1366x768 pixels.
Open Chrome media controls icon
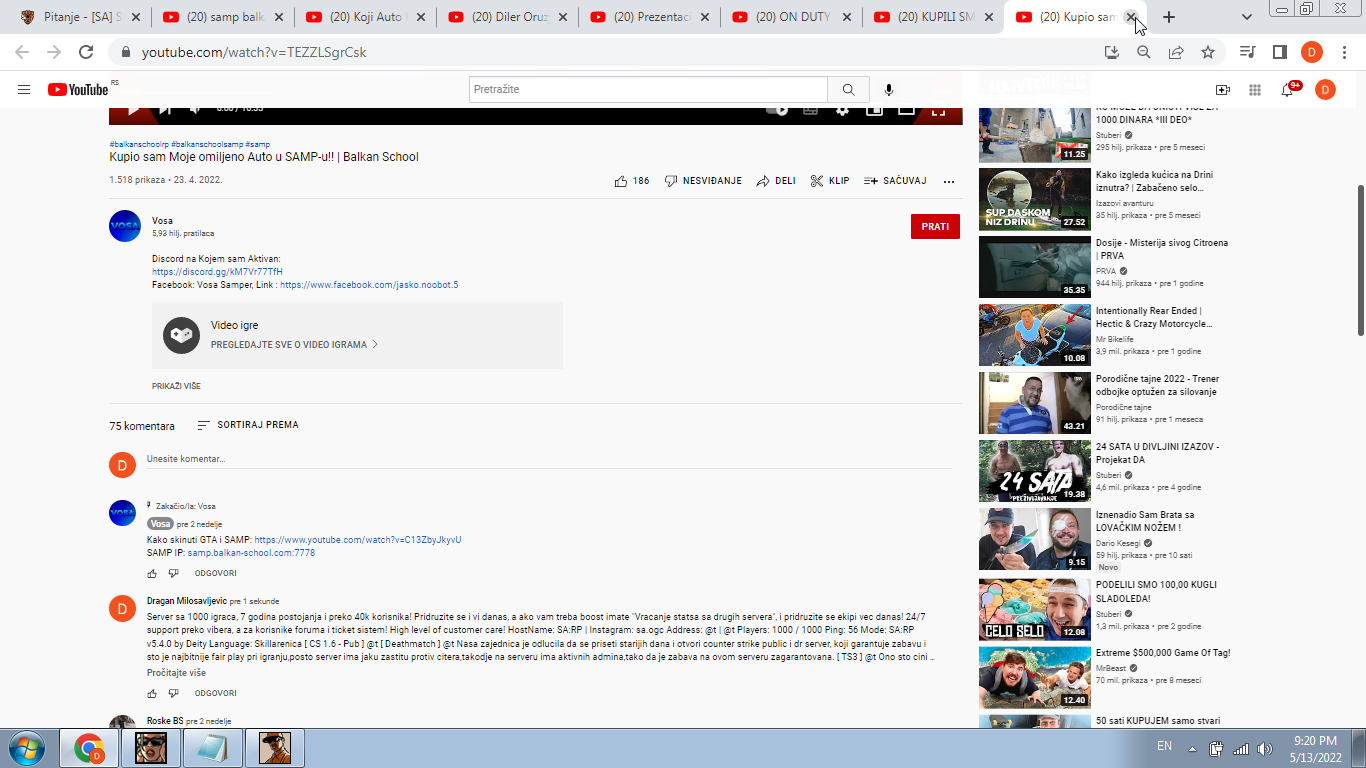pyautogui.click(x=1247, y=52)
